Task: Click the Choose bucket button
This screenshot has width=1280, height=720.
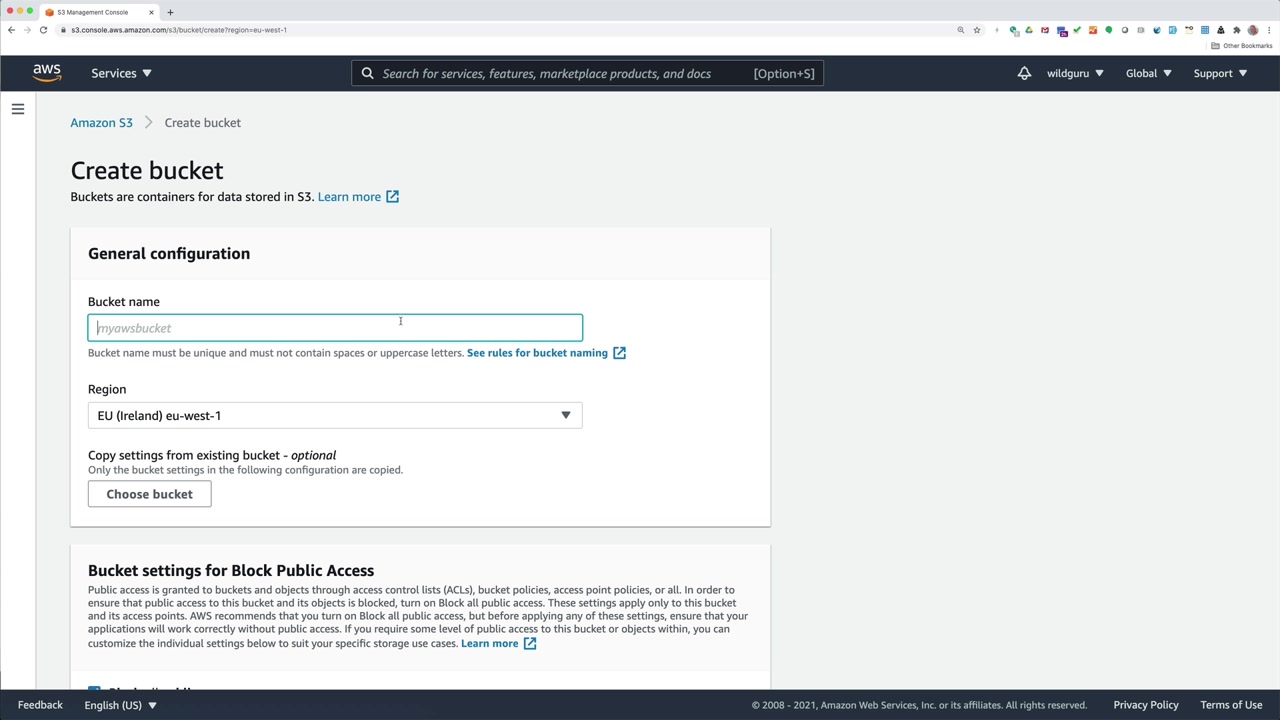Action: (149, 494)
